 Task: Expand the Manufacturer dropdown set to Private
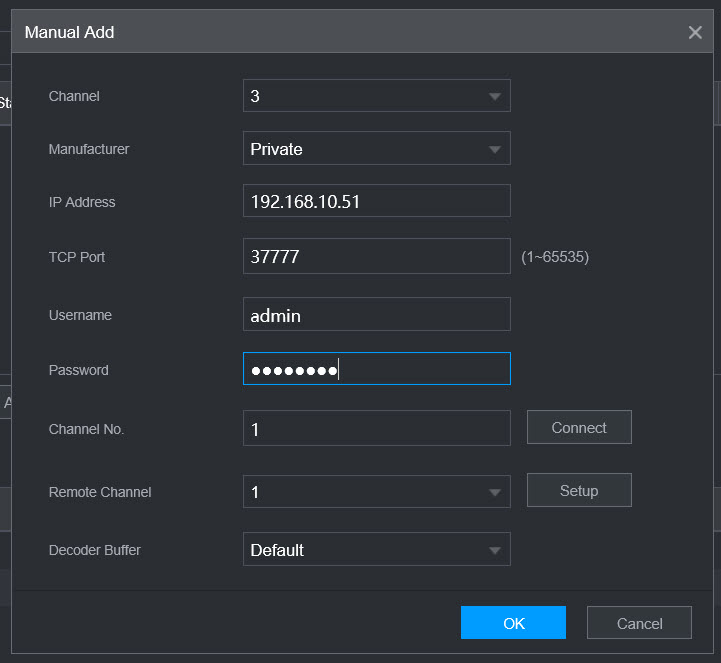coord(376,149)
